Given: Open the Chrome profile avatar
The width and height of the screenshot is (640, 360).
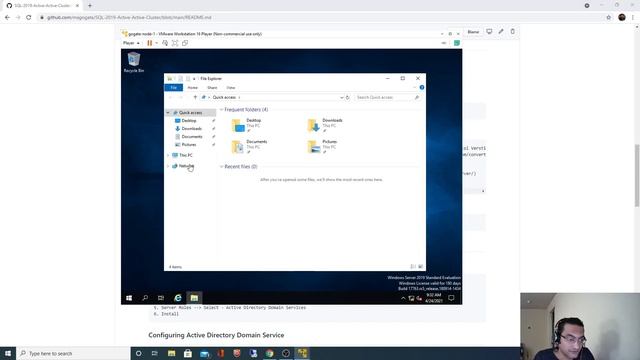Looking at the screenshot, I should pyautogui.click(x=622, y=18).
